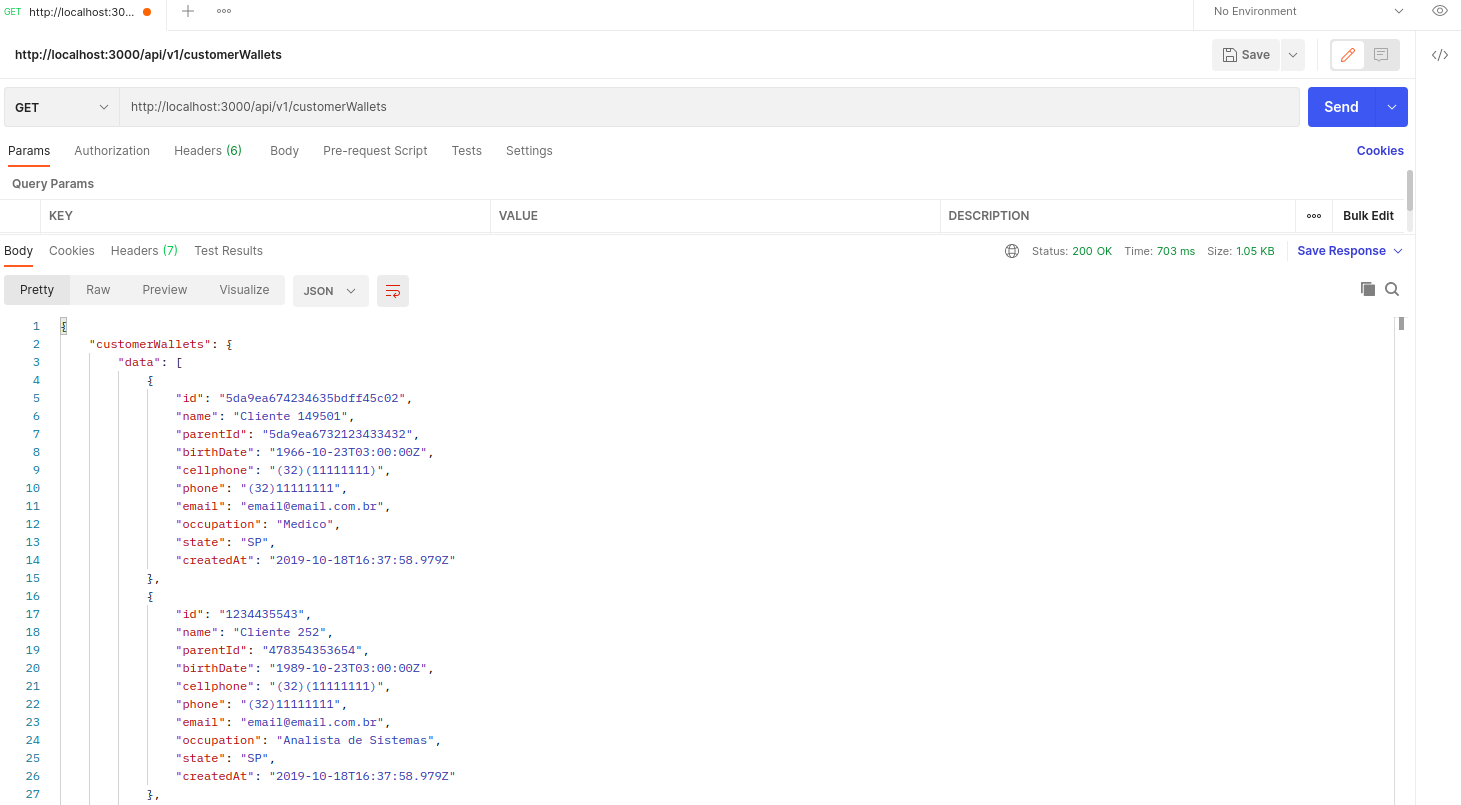Switch to edit mode pencil icon
The width and height of the screenshot is (1461, 805).
click(x=1348, y=55)
